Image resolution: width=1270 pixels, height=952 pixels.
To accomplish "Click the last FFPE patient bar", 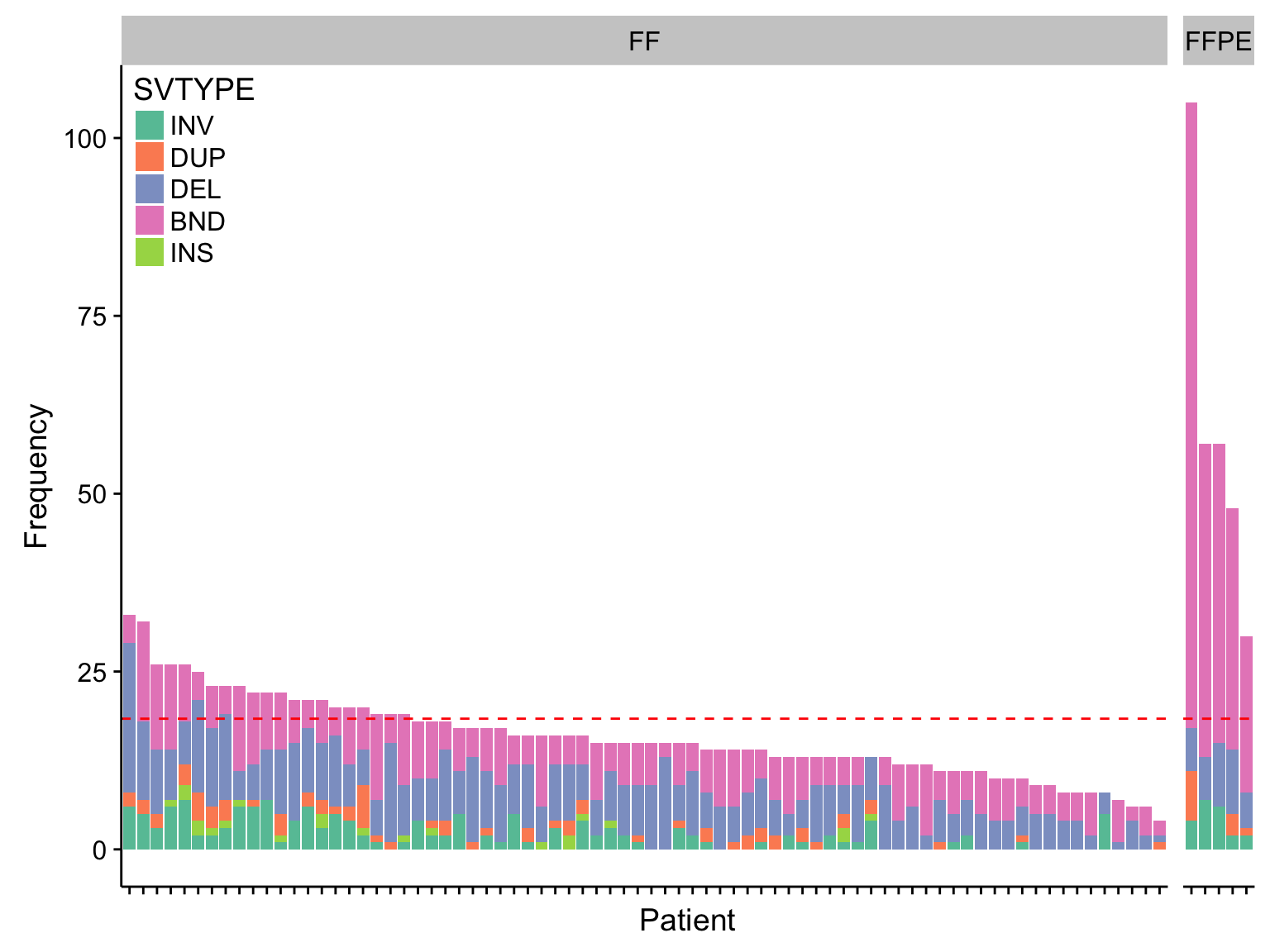I will (1247, 743).
